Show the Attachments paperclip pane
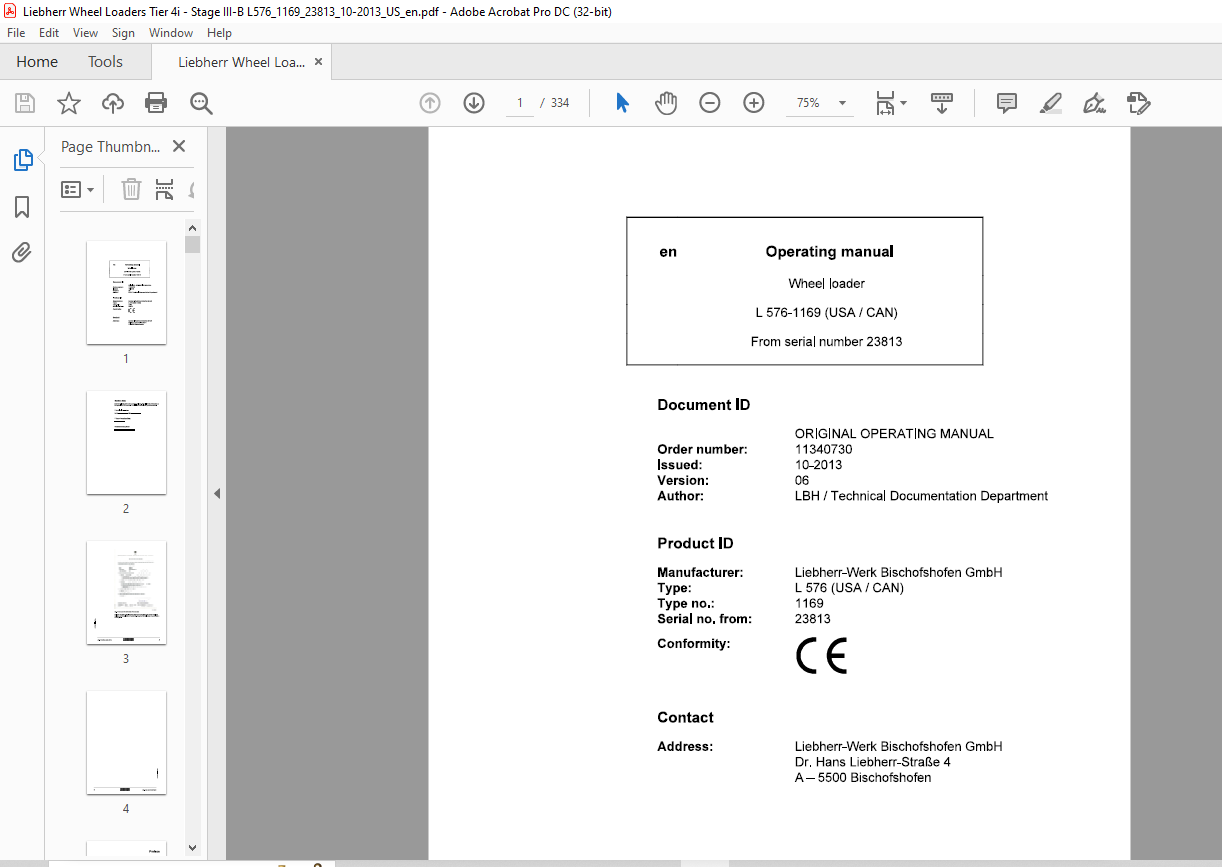Image resolution: width=1222 pixels, height=867 pixels. click(22, 252)
